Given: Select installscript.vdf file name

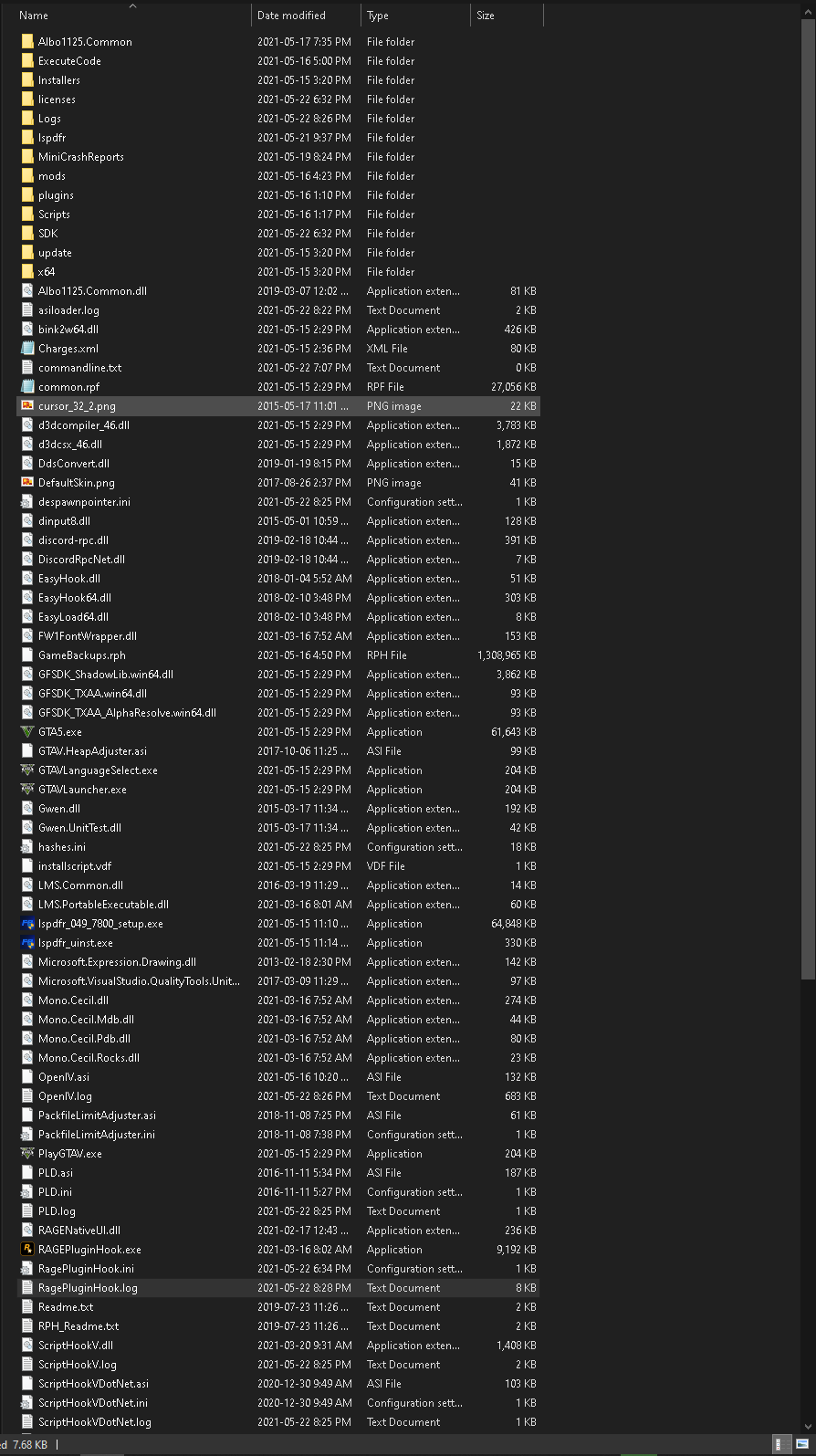Looking at the screenshot, I should tap(75, 866).
